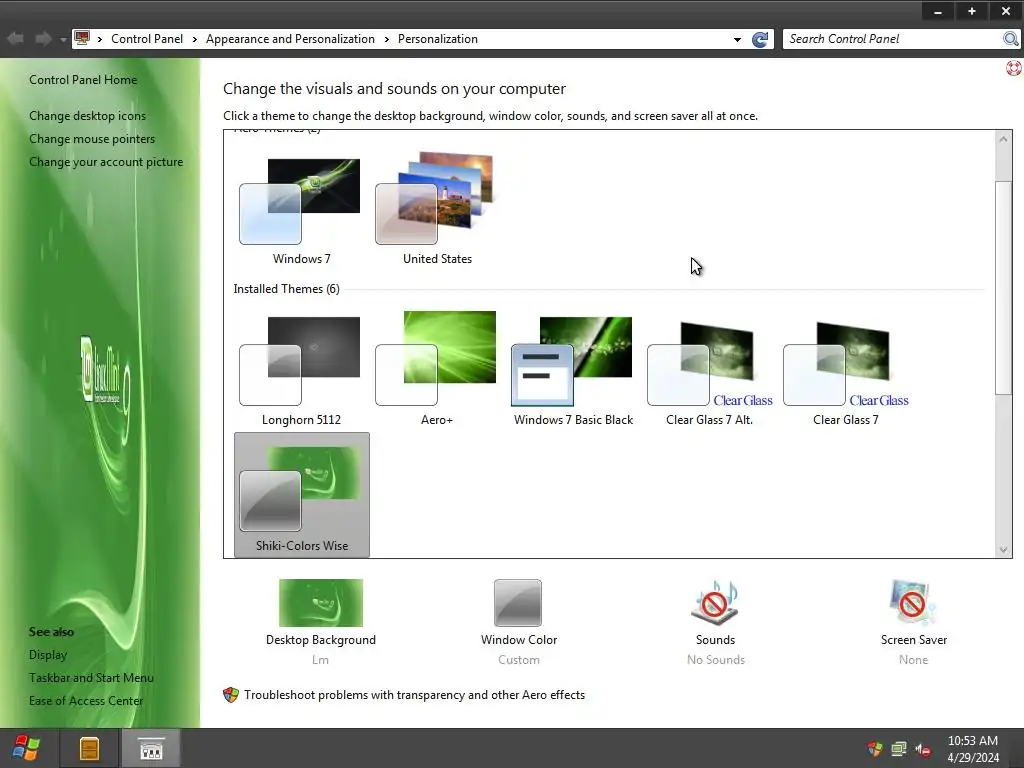Open the Sounds settings icon
This screenshot has height=768, width=1024.
click(715, 603)
